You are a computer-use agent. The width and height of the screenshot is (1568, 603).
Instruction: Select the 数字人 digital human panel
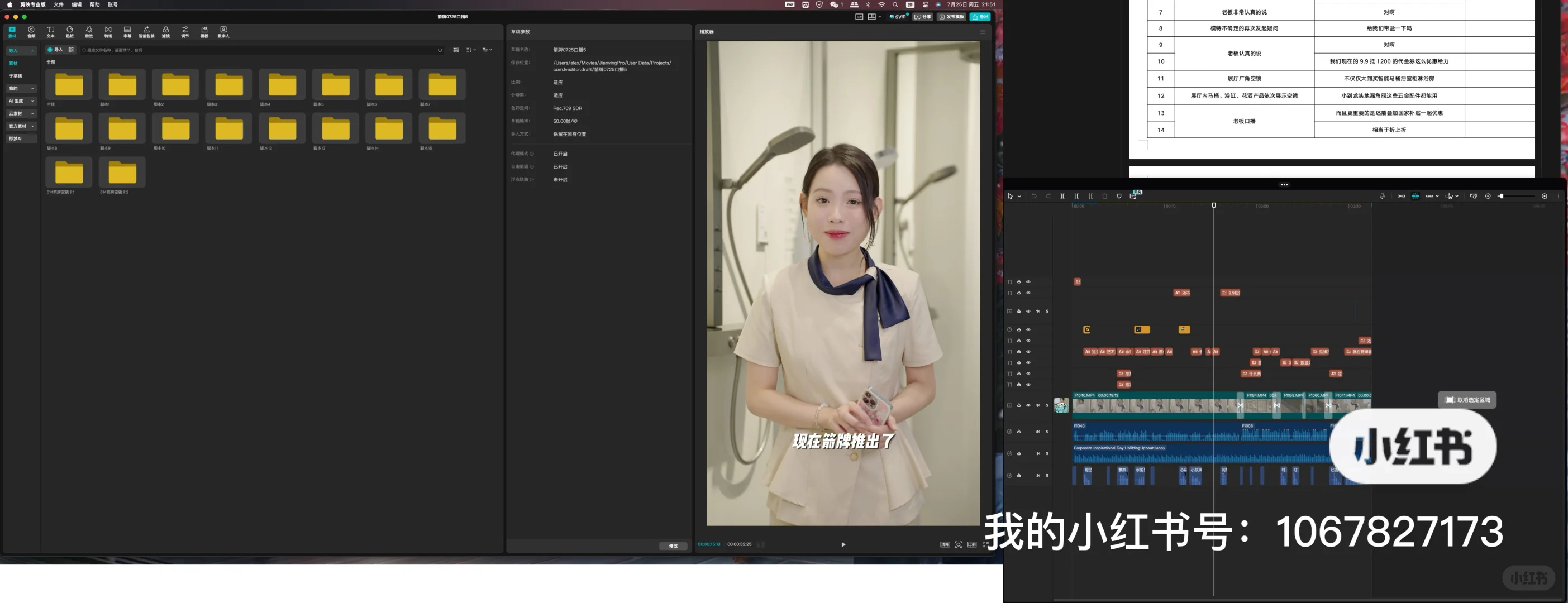click(223, 31)
